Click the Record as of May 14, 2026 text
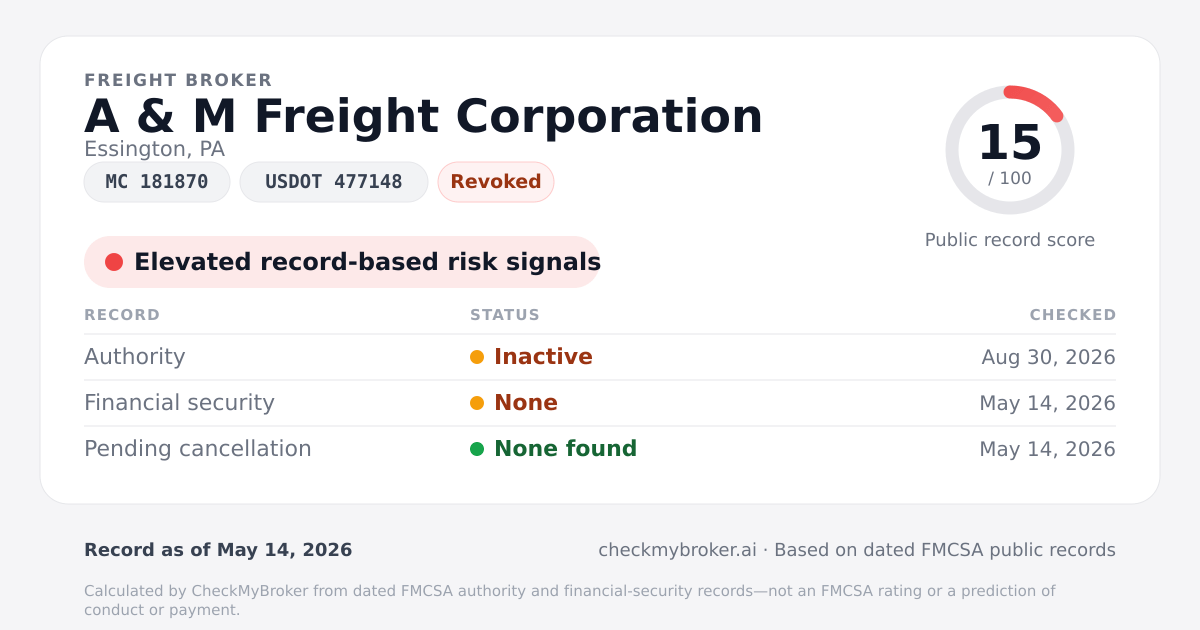Viewport: 1200px width, 630px height. pos(218,550)
